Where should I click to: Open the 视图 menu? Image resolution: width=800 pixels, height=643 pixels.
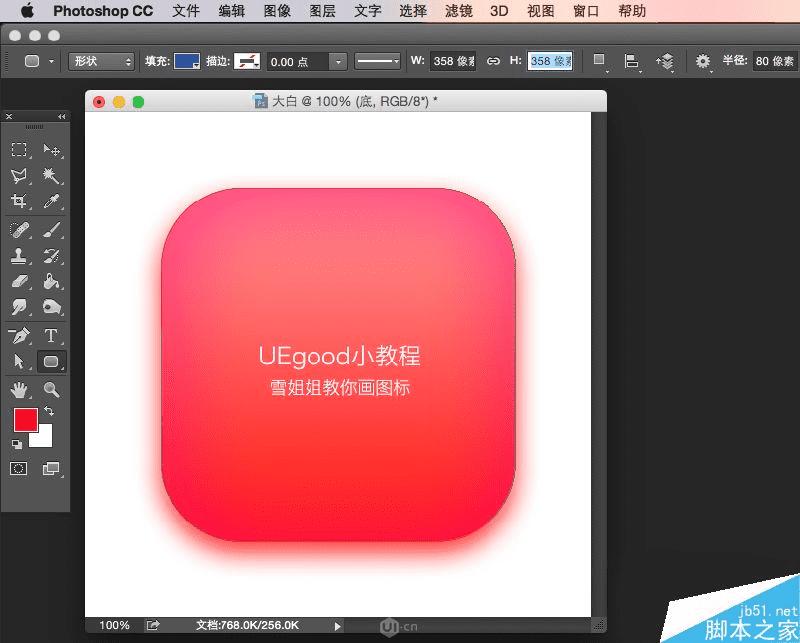541,11
